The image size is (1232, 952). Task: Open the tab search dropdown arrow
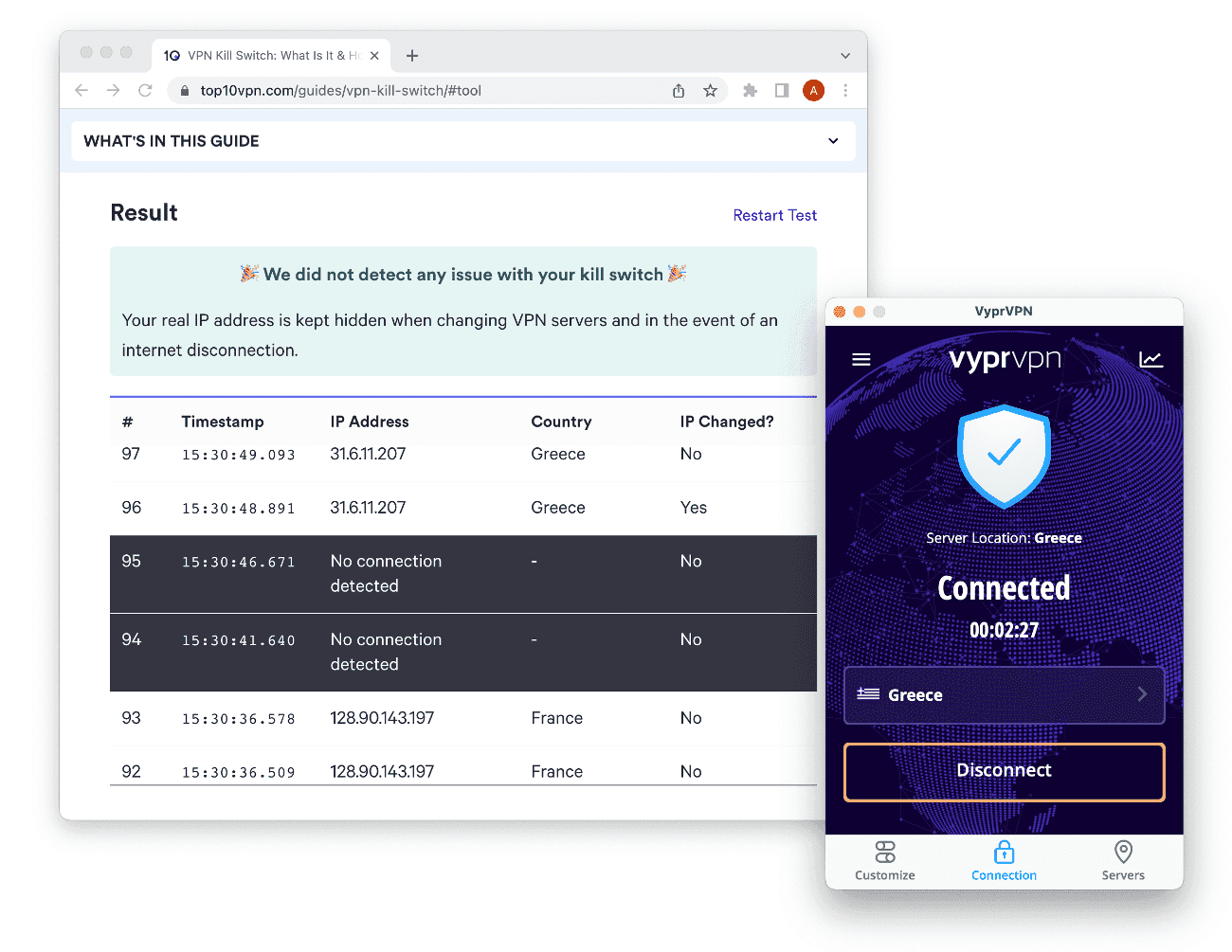click(845, 56)
